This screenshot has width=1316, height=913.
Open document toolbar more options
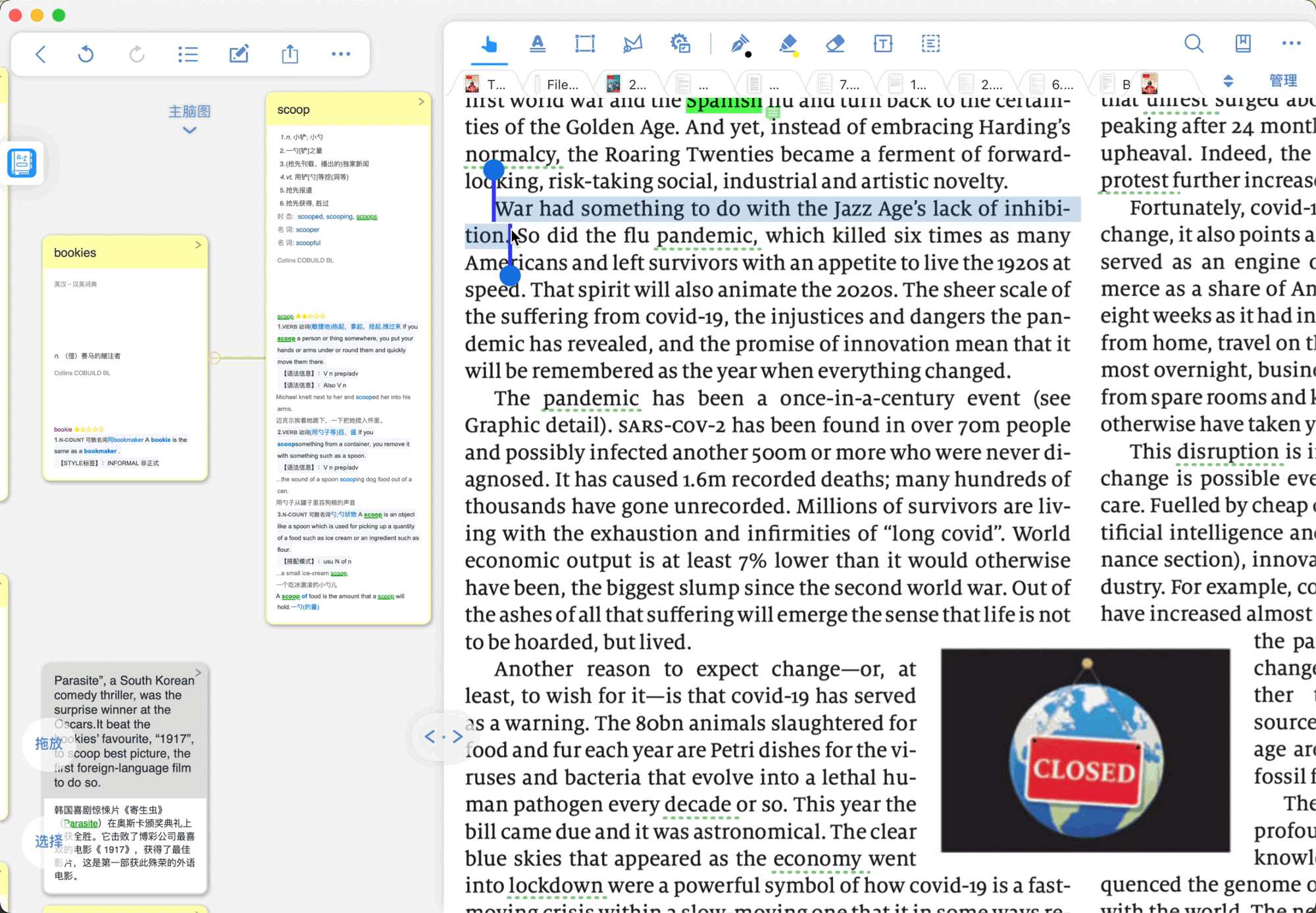coord(1291,43)
